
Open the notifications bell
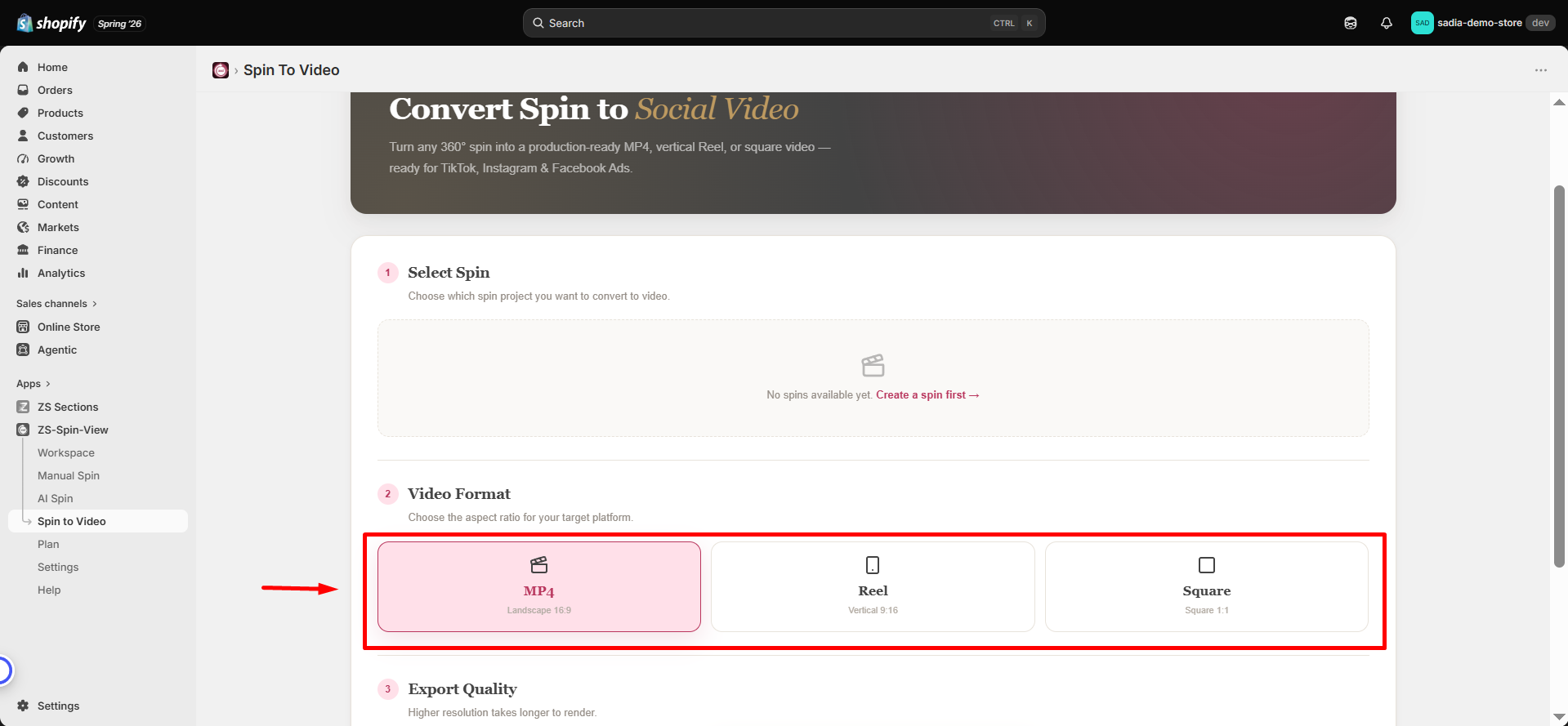1387,23
